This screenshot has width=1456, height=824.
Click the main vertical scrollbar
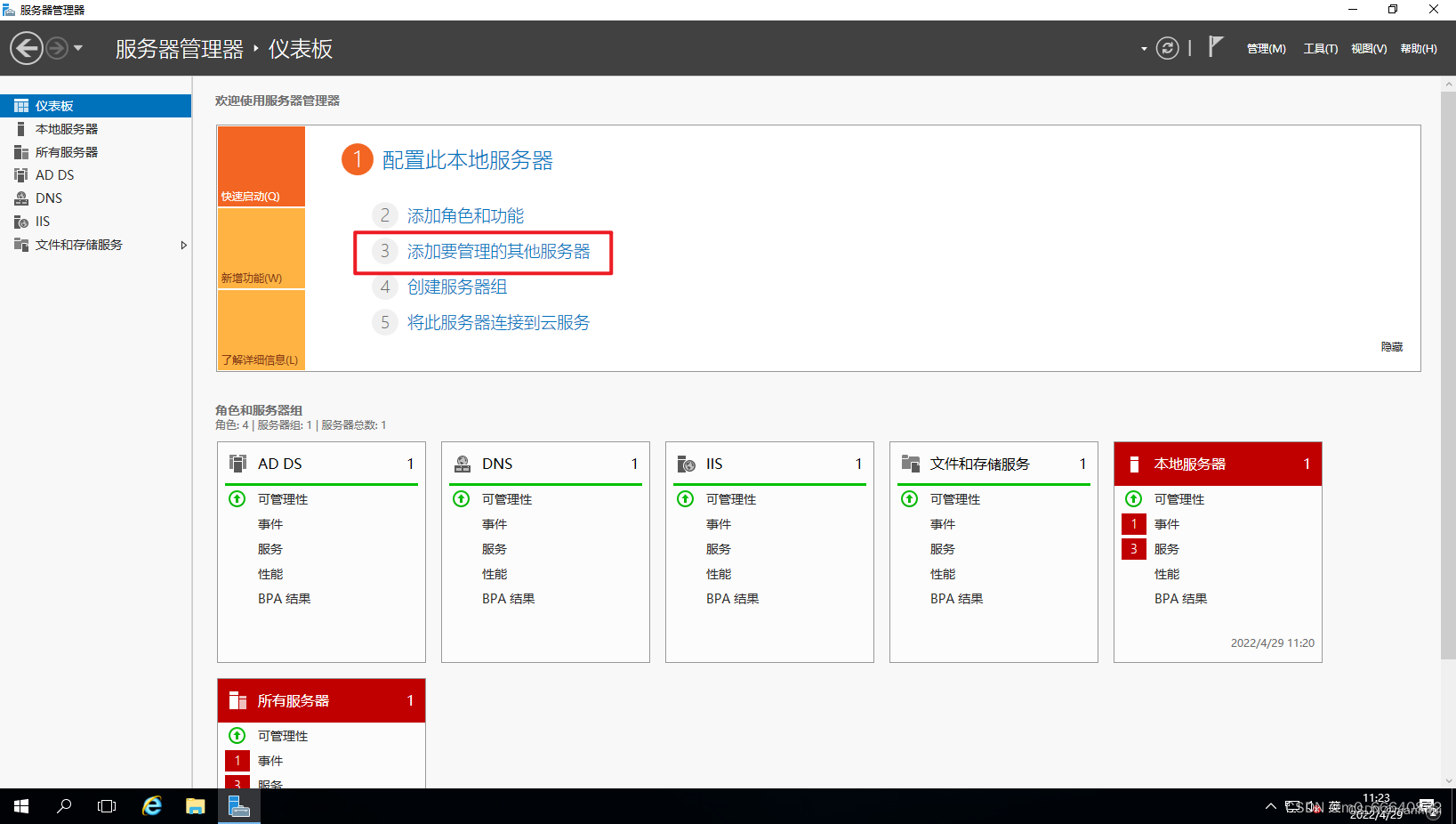point(1448,375)
